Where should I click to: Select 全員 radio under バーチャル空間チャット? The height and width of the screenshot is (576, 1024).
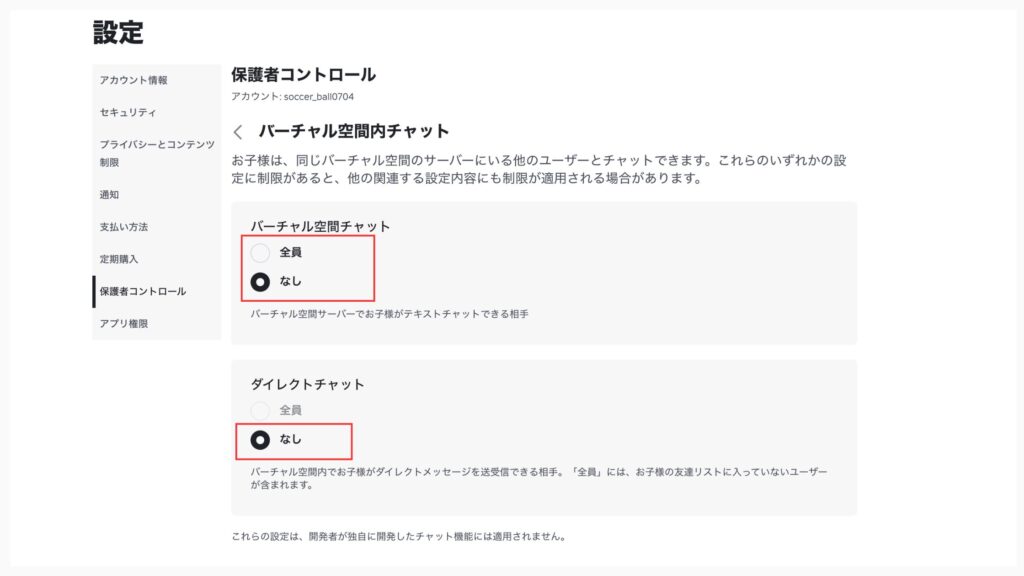pos(260,253)
